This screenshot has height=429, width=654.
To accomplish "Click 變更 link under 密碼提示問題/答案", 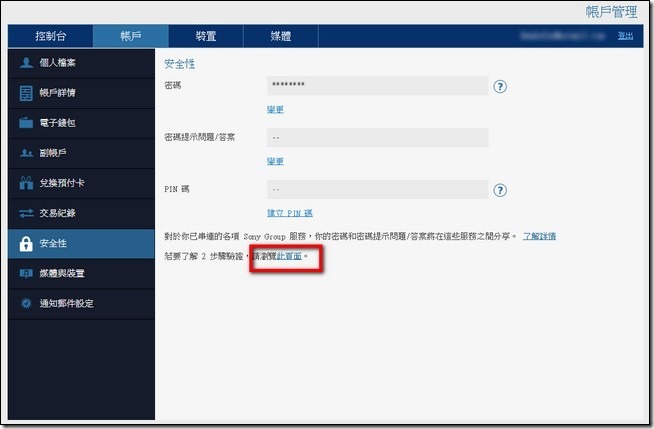I will (275, 161).
